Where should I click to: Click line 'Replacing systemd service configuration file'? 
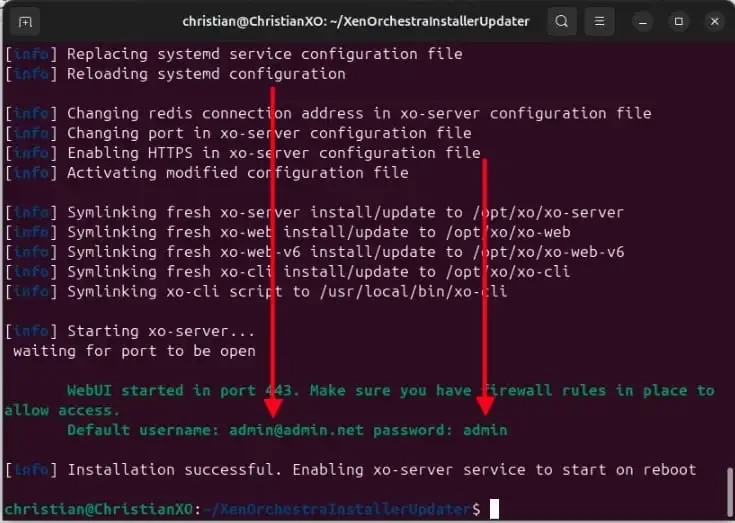(233, 54)
